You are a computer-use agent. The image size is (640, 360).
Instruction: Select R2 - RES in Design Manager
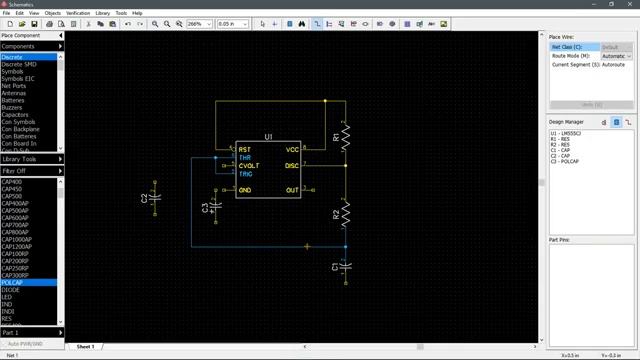(x=560, y=144)
